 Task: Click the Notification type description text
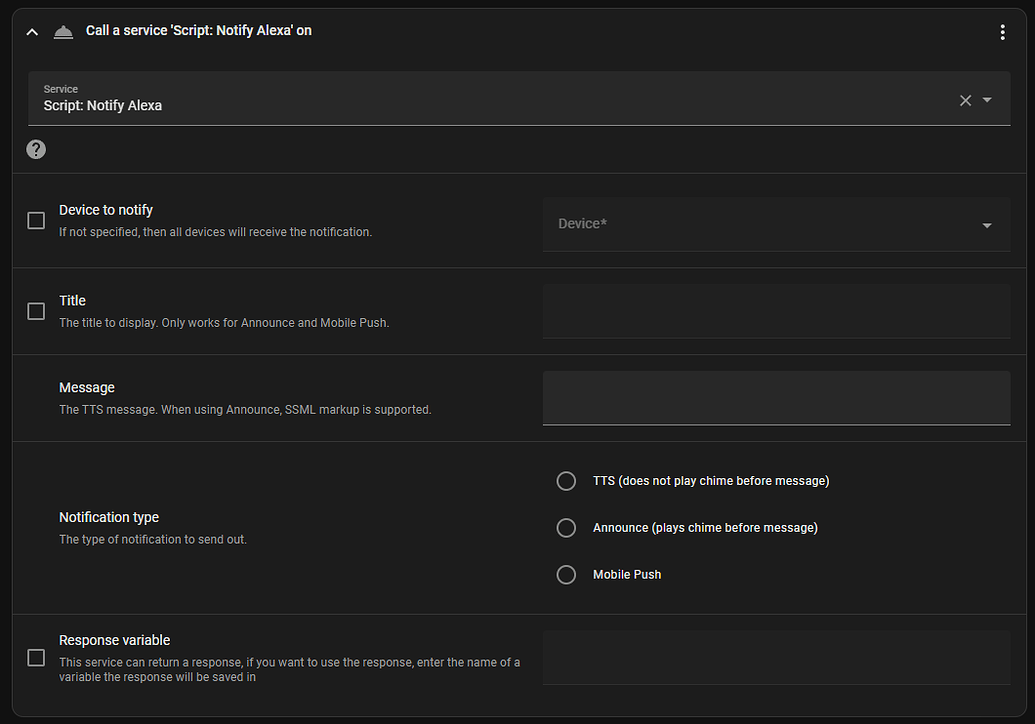(153, 539)
